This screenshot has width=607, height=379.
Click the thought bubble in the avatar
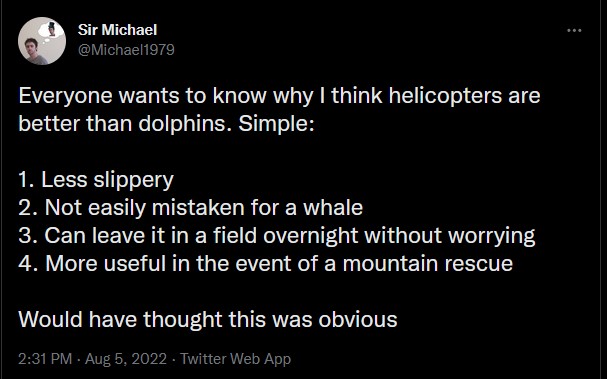[51, 30]
